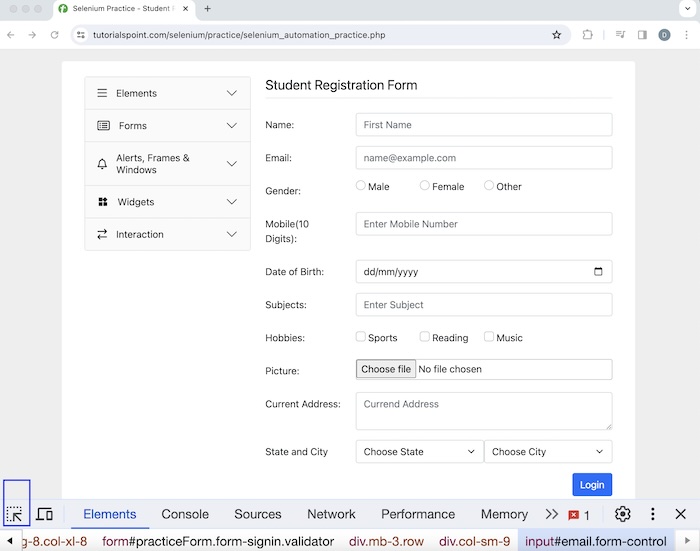The width and height of the screenshot is (700, 551).
Task: Open DevTools three-dot customize menu
Action: click(x=653, y=514)
